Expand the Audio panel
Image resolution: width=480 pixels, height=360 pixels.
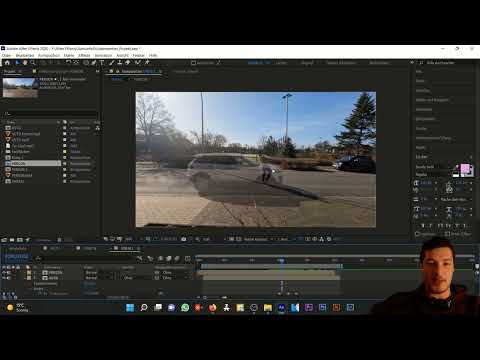click(x=420, y=81)
